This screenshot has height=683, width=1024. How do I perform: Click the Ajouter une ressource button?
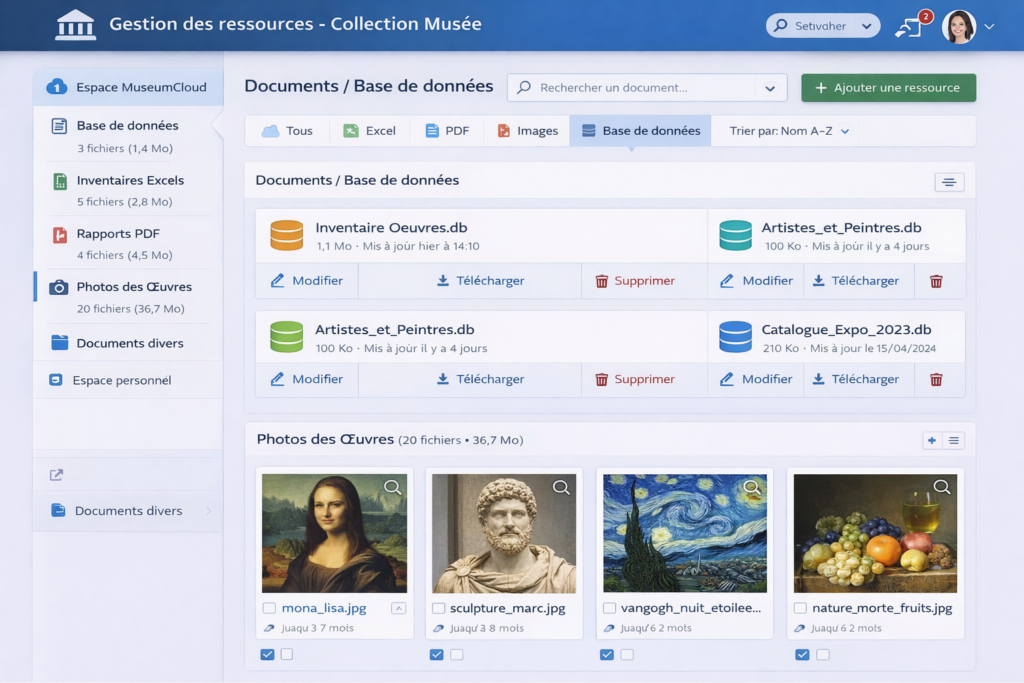coord(888,88)
